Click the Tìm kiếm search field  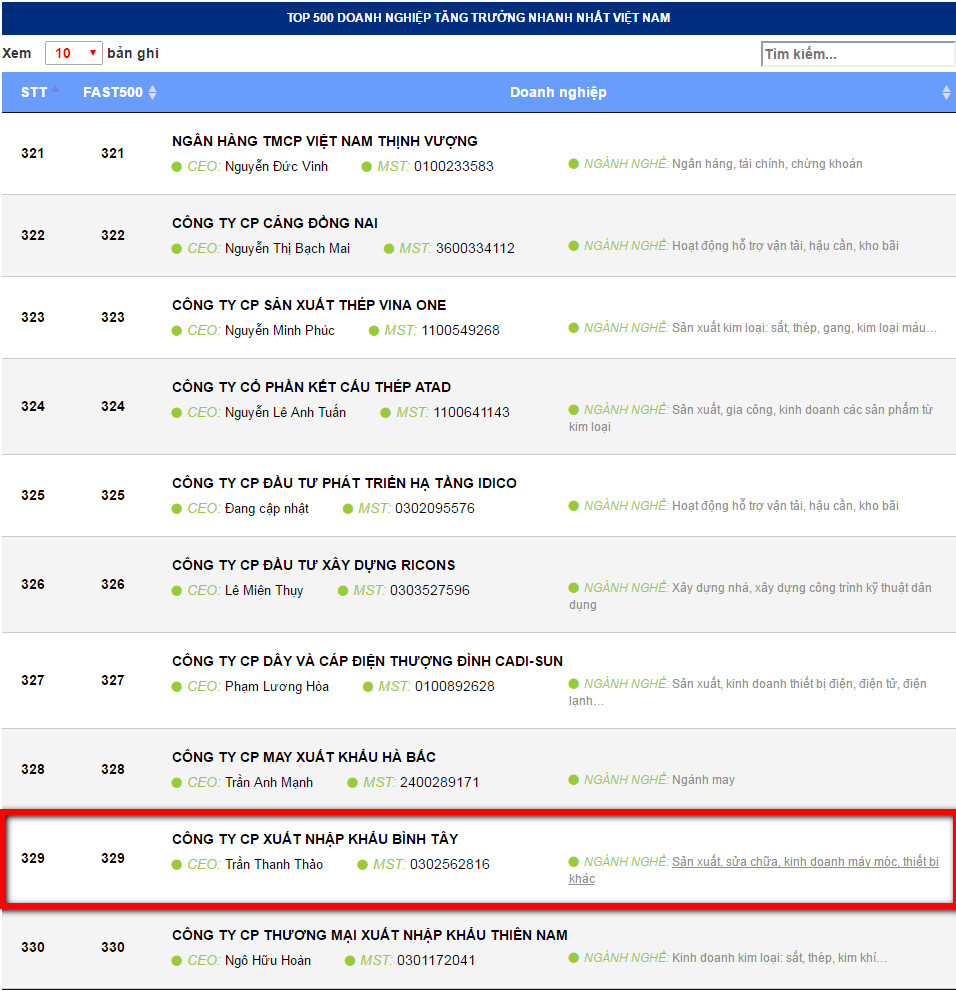pyautogui.click(x=858, y=54)
